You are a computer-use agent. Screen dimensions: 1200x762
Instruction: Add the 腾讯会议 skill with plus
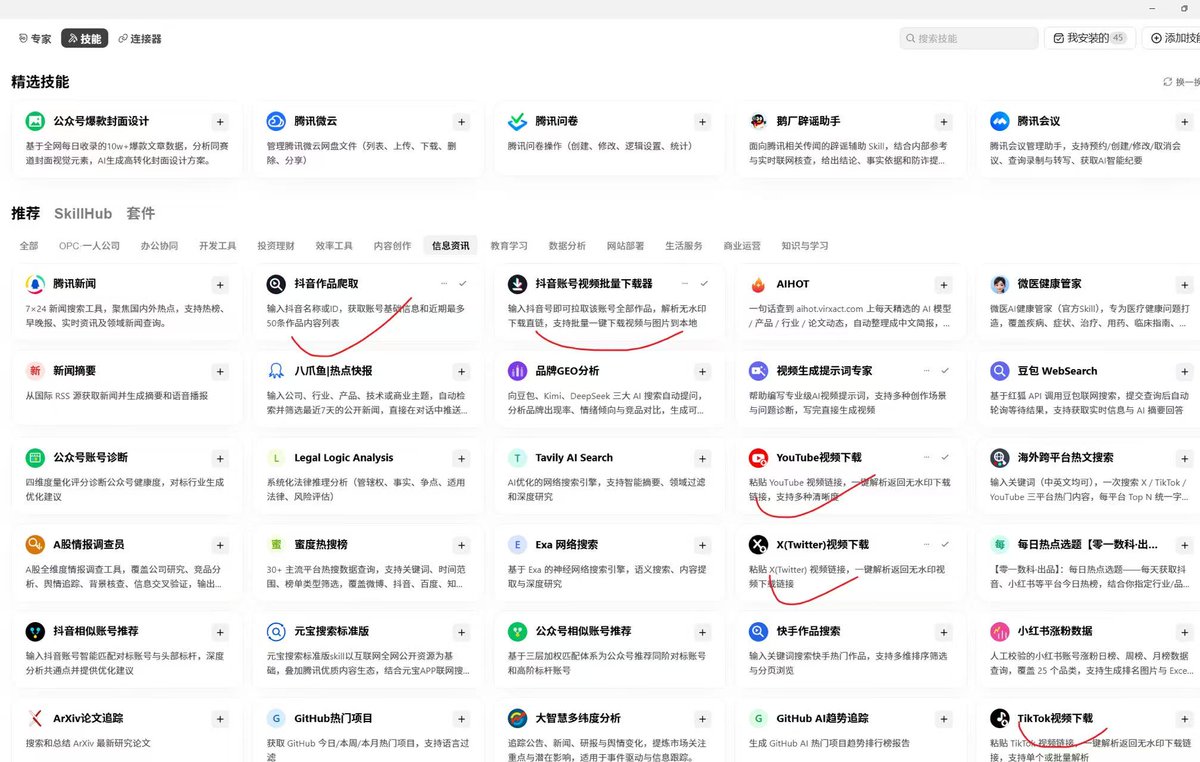[x=1184, y=122]
